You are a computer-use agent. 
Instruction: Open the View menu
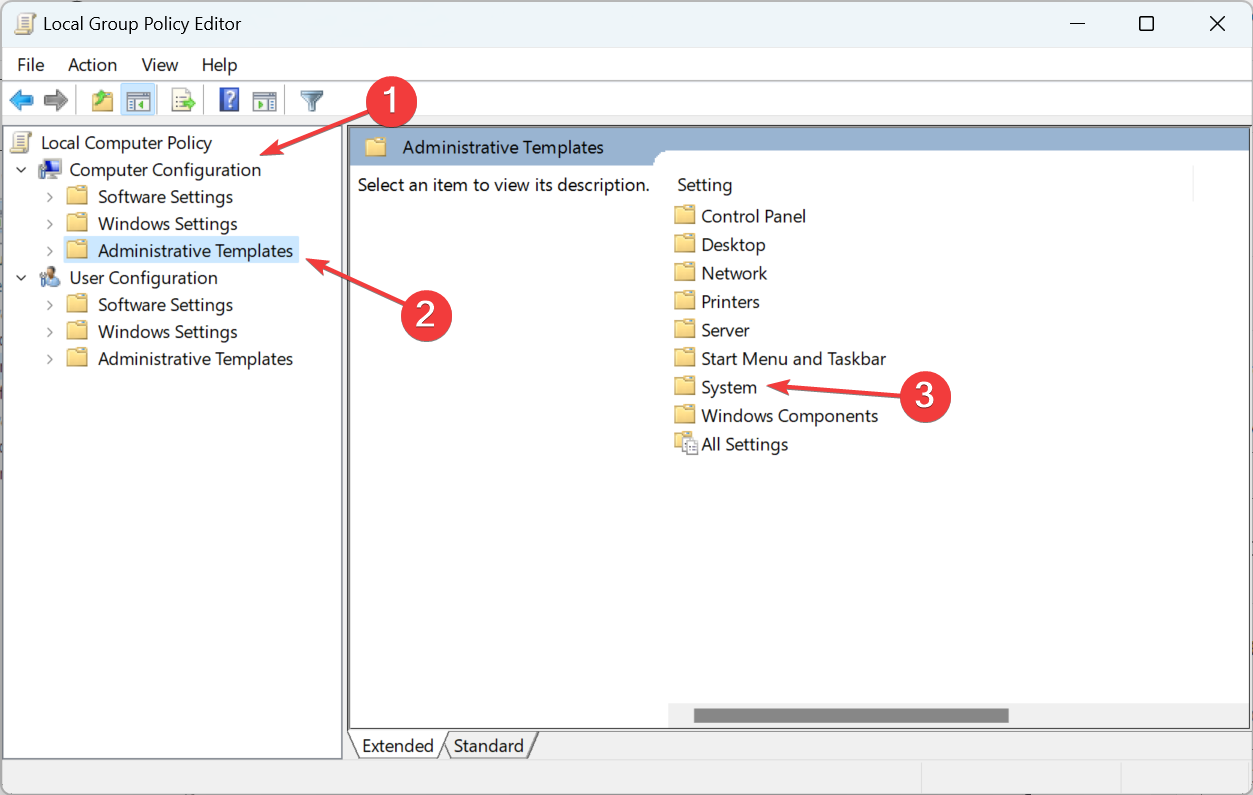coord(160,65)
